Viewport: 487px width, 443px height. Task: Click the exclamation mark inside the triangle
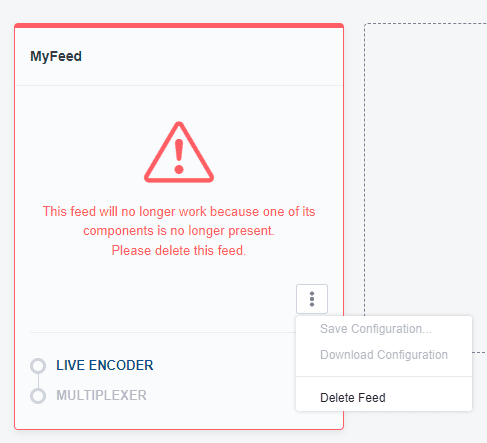tap(179, 156)
